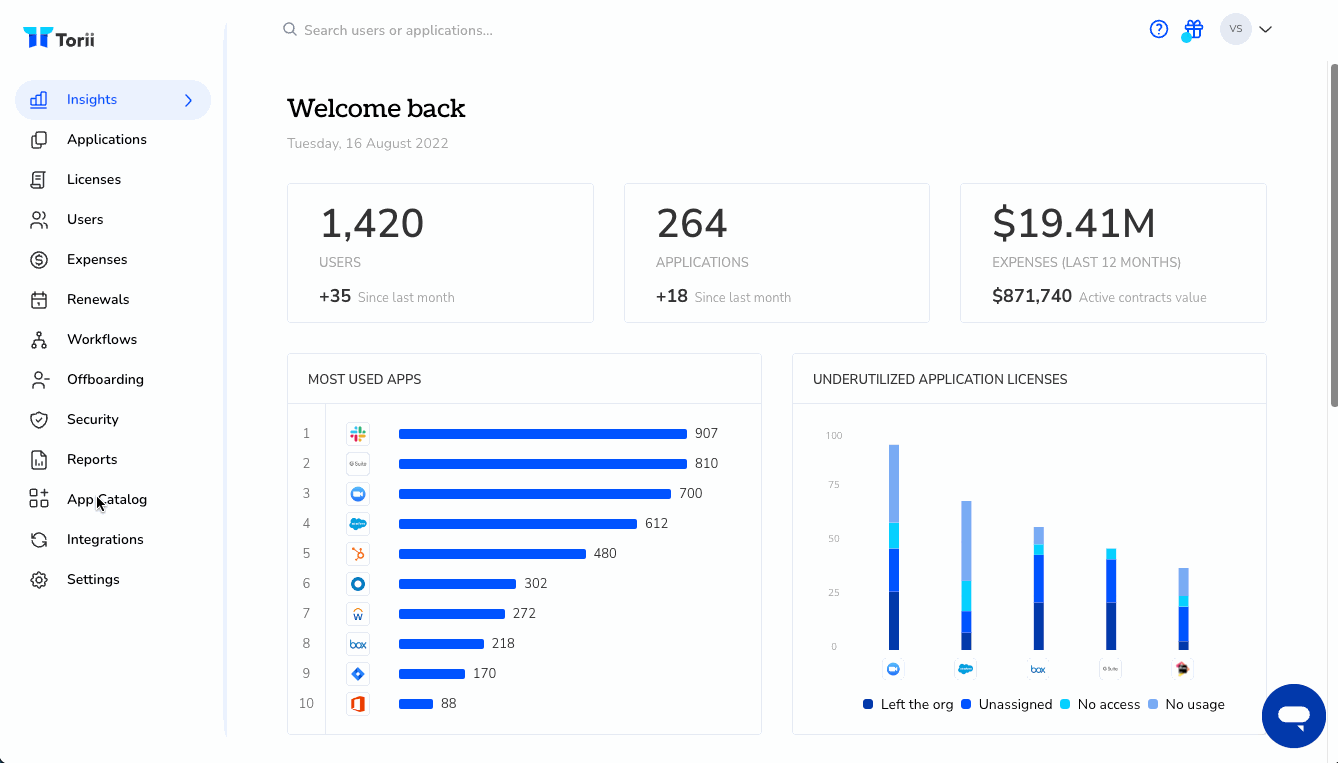
Task: Expand the user account dropdown chevron
Action: [1265, 30]
